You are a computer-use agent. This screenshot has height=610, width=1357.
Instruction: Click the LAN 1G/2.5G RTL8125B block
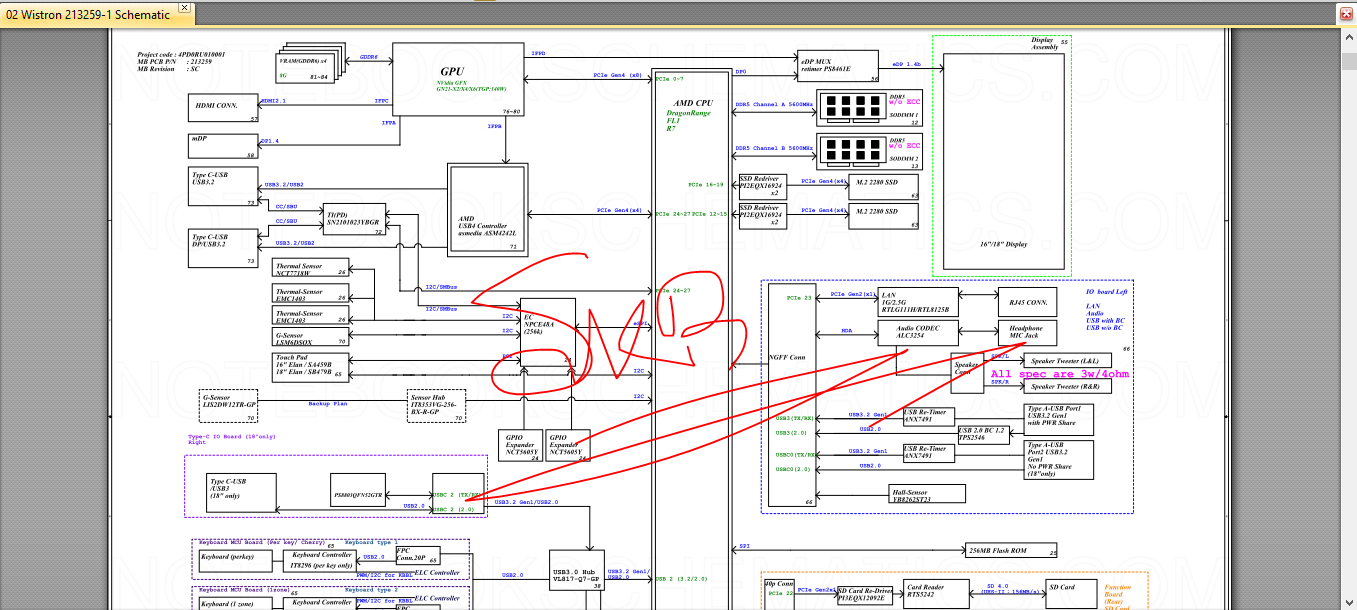pos(917,303)
